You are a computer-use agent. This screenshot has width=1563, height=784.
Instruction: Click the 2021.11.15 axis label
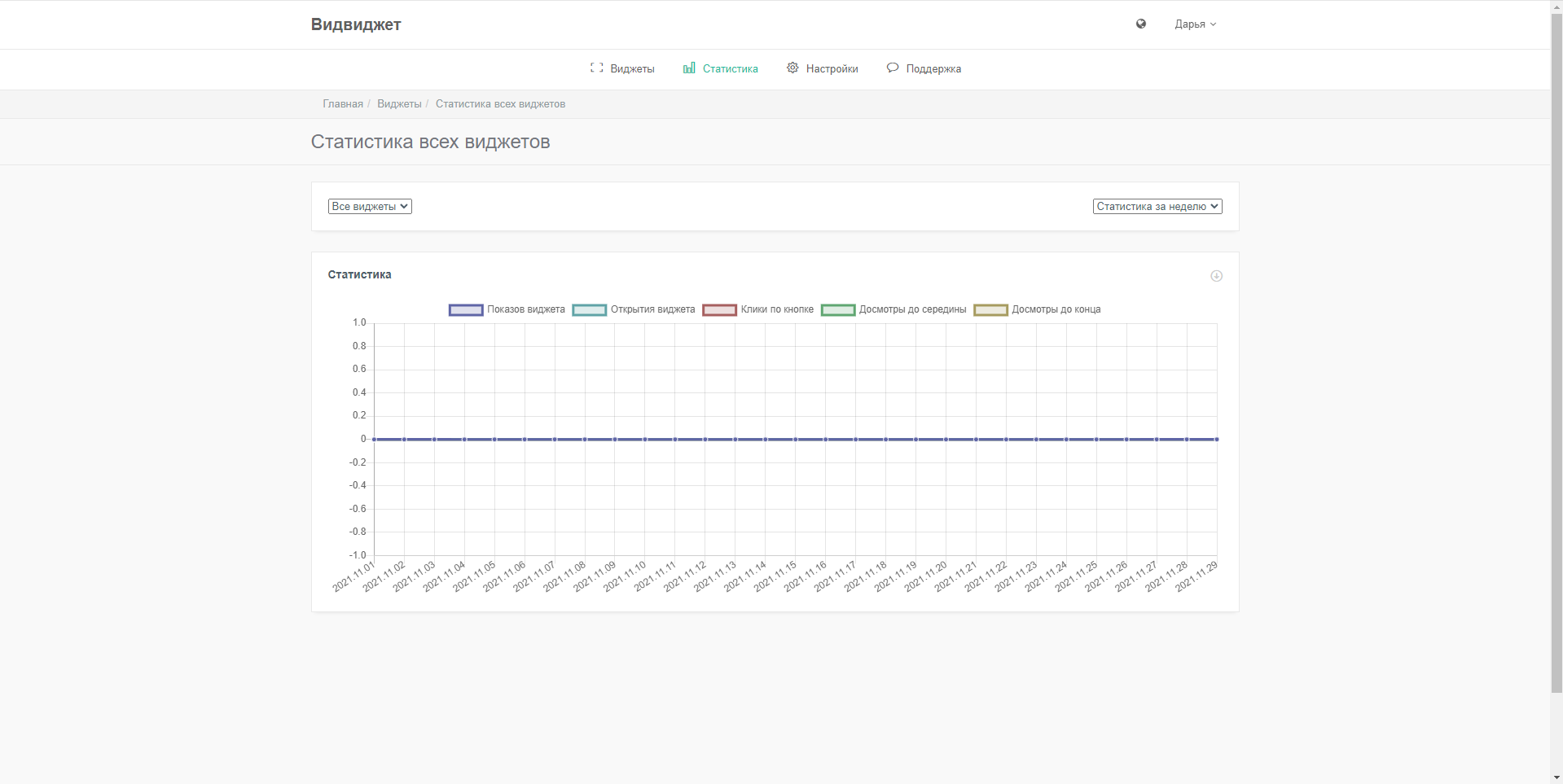775,576
